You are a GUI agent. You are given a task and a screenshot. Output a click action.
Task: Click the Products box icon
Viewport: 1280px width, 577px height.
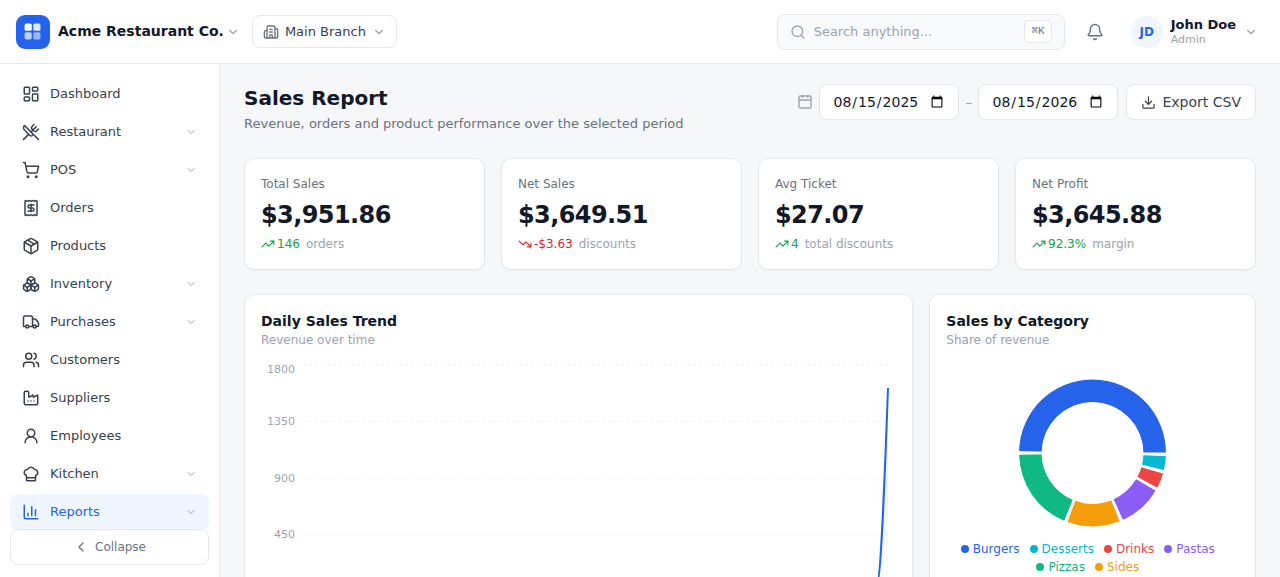pyautogui.click(x=31, y=246)
